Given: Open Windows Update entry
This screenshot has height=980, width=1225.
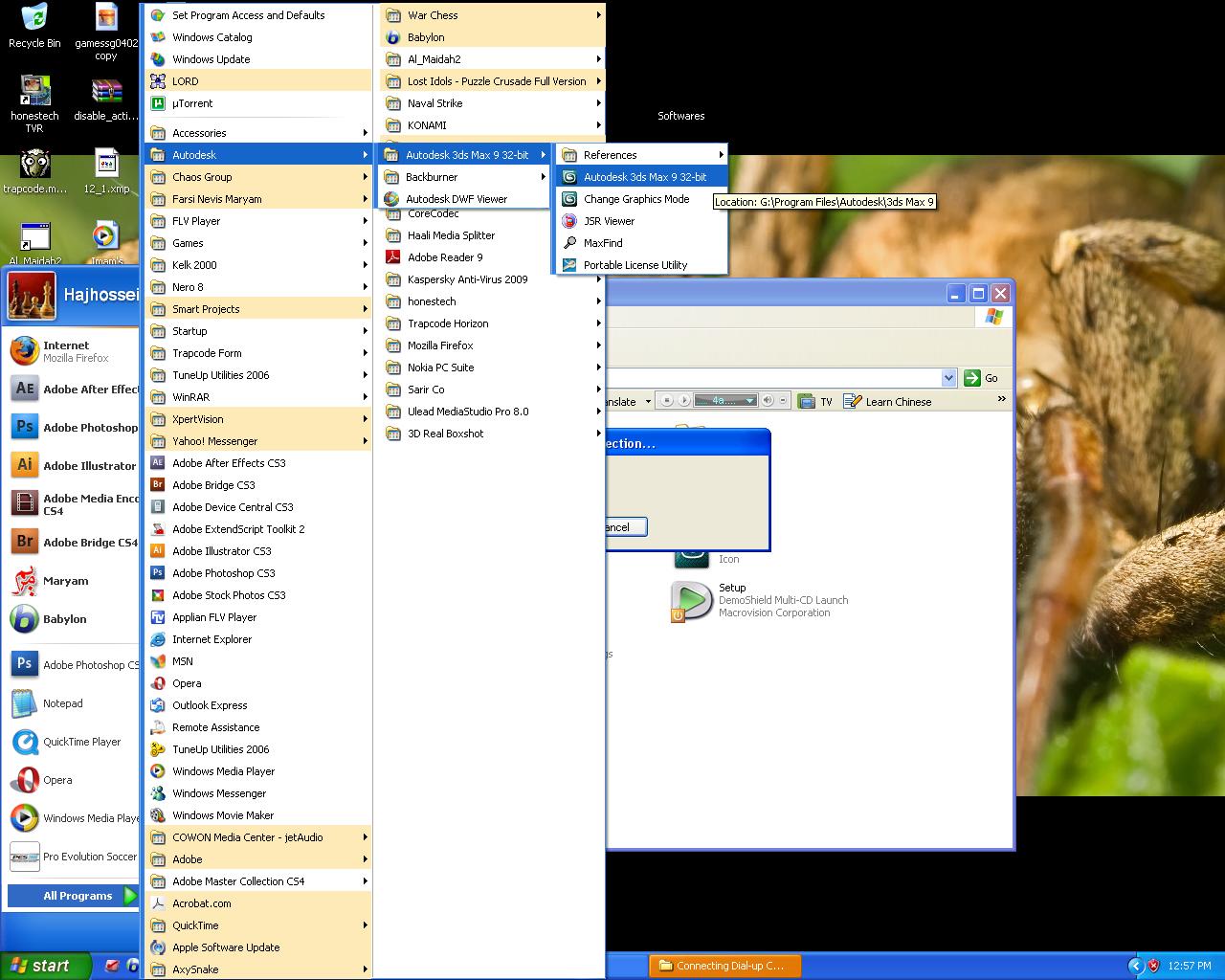Looking at the screenshot, I should [258, 59].
